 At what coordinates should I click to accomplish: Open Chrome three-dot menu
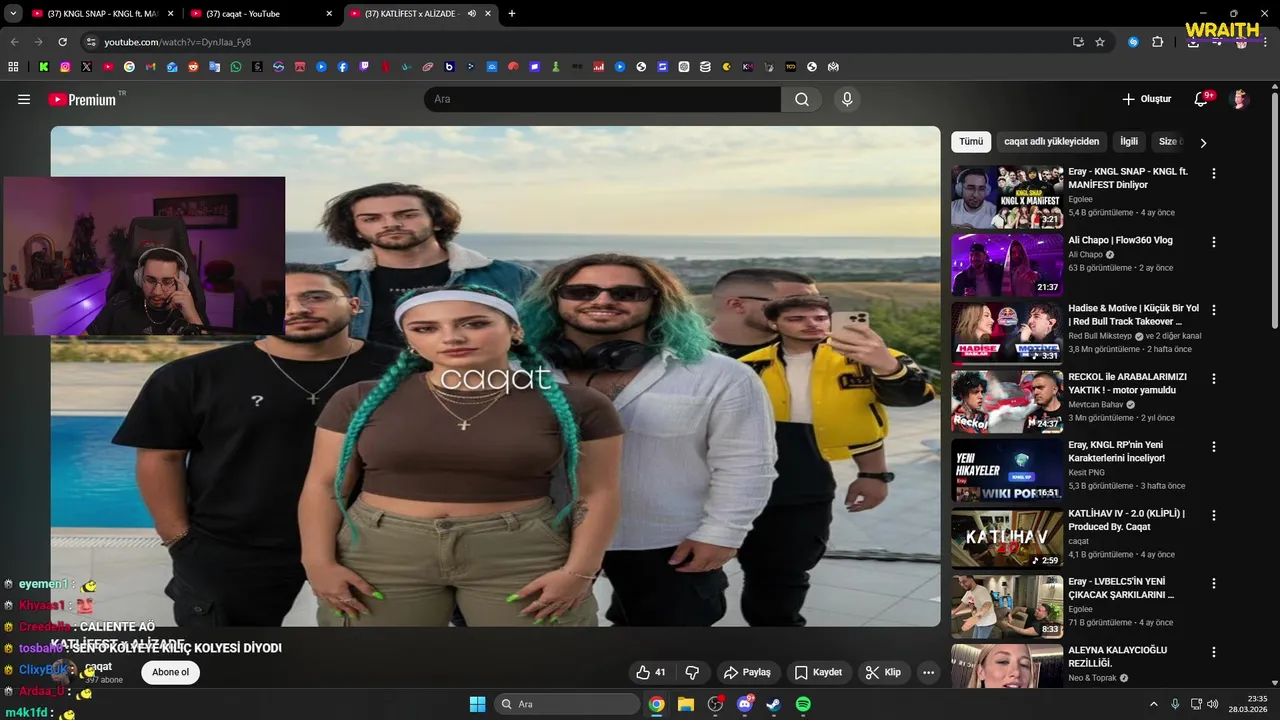[x=1265, y=42]
